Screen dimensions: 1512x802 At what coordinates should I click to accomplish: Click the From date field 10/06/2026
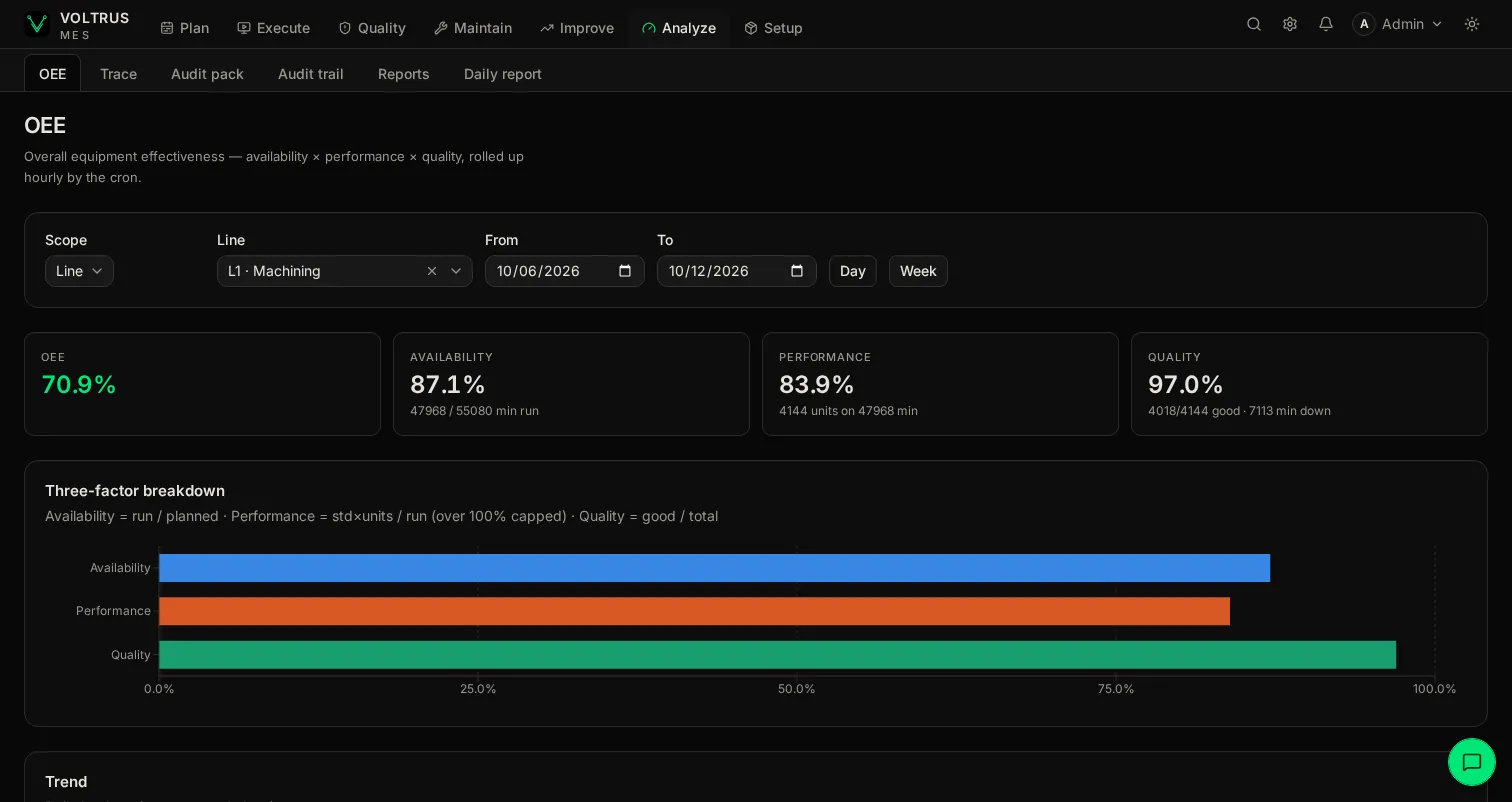point(565,271)
